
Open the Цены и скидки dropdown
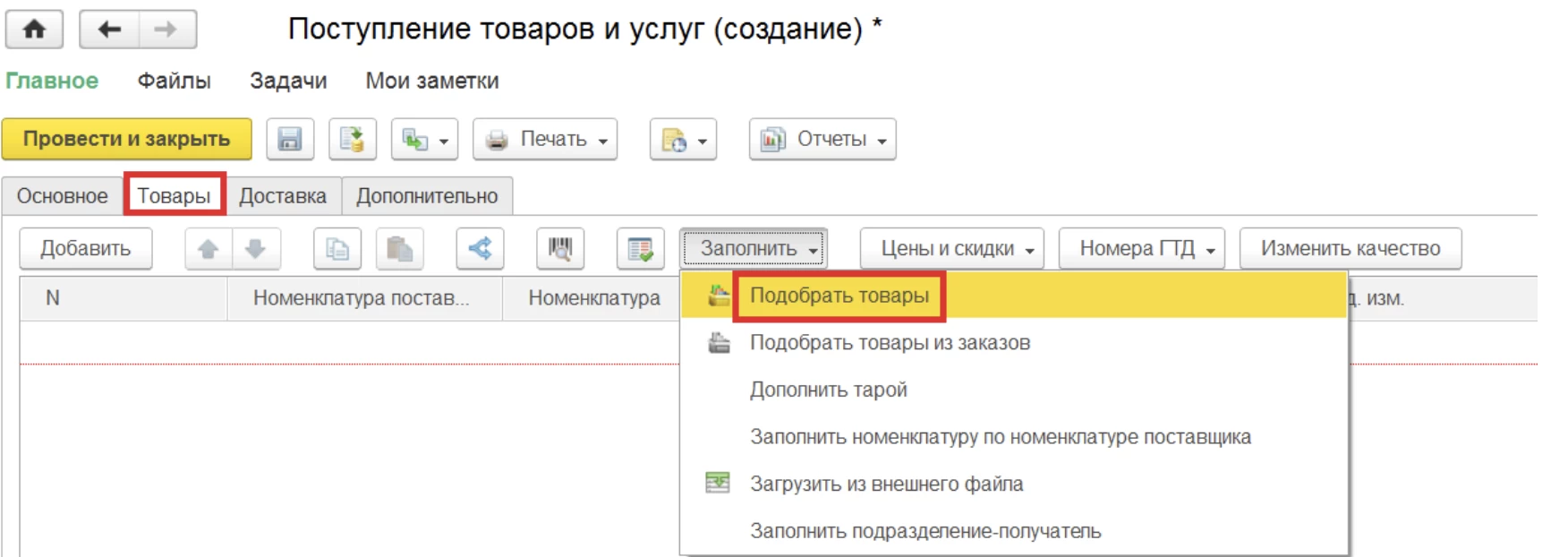pyautogui.click(x=951, y=249)
